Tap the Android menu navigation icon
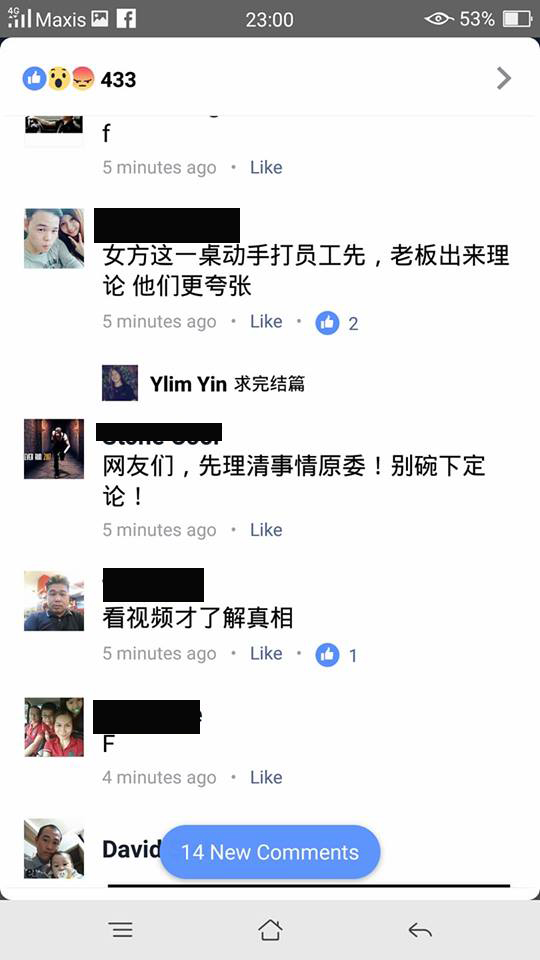 [122, 930]
